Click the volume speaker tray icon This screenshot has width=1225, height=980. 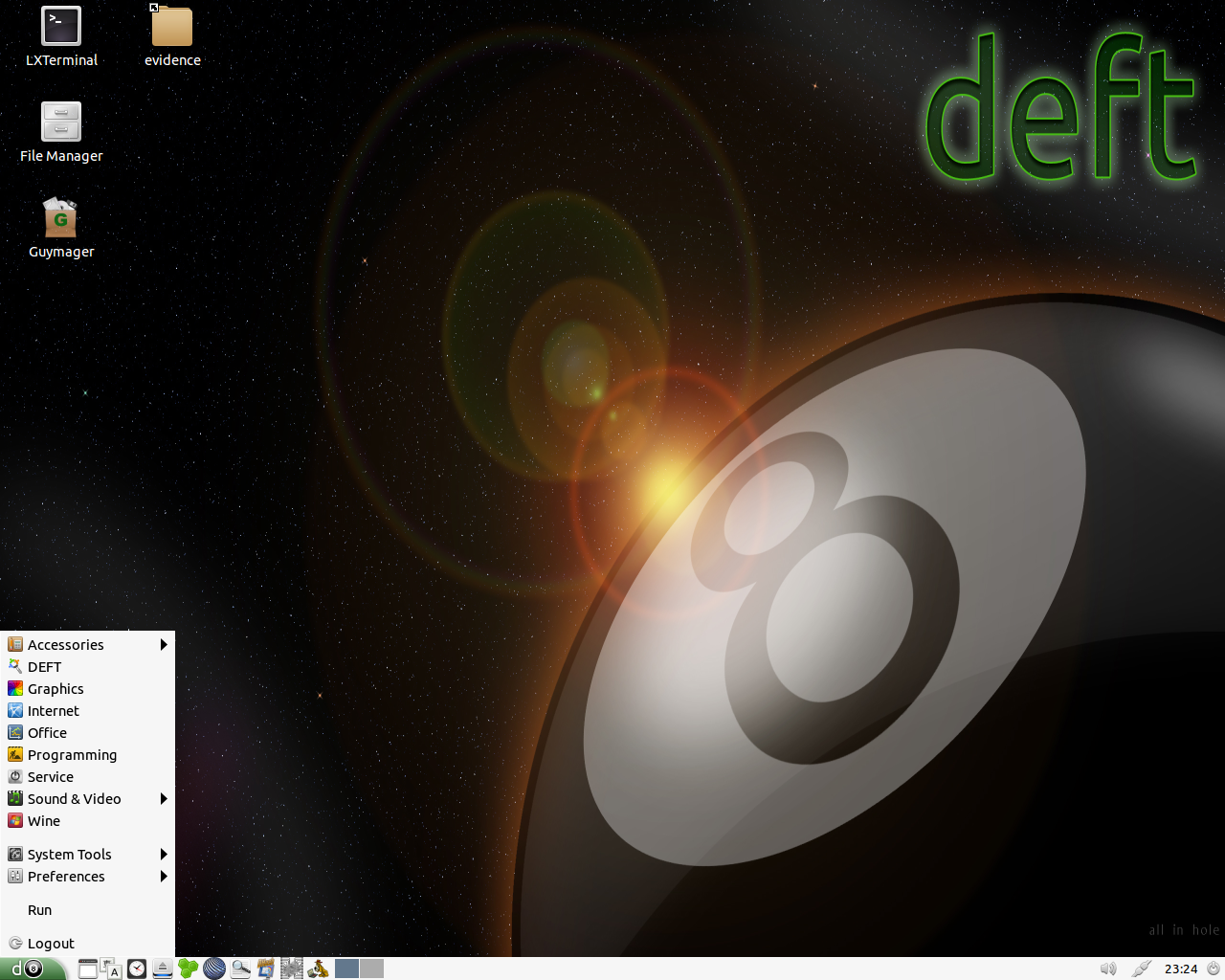click(x=1108, y=969)
